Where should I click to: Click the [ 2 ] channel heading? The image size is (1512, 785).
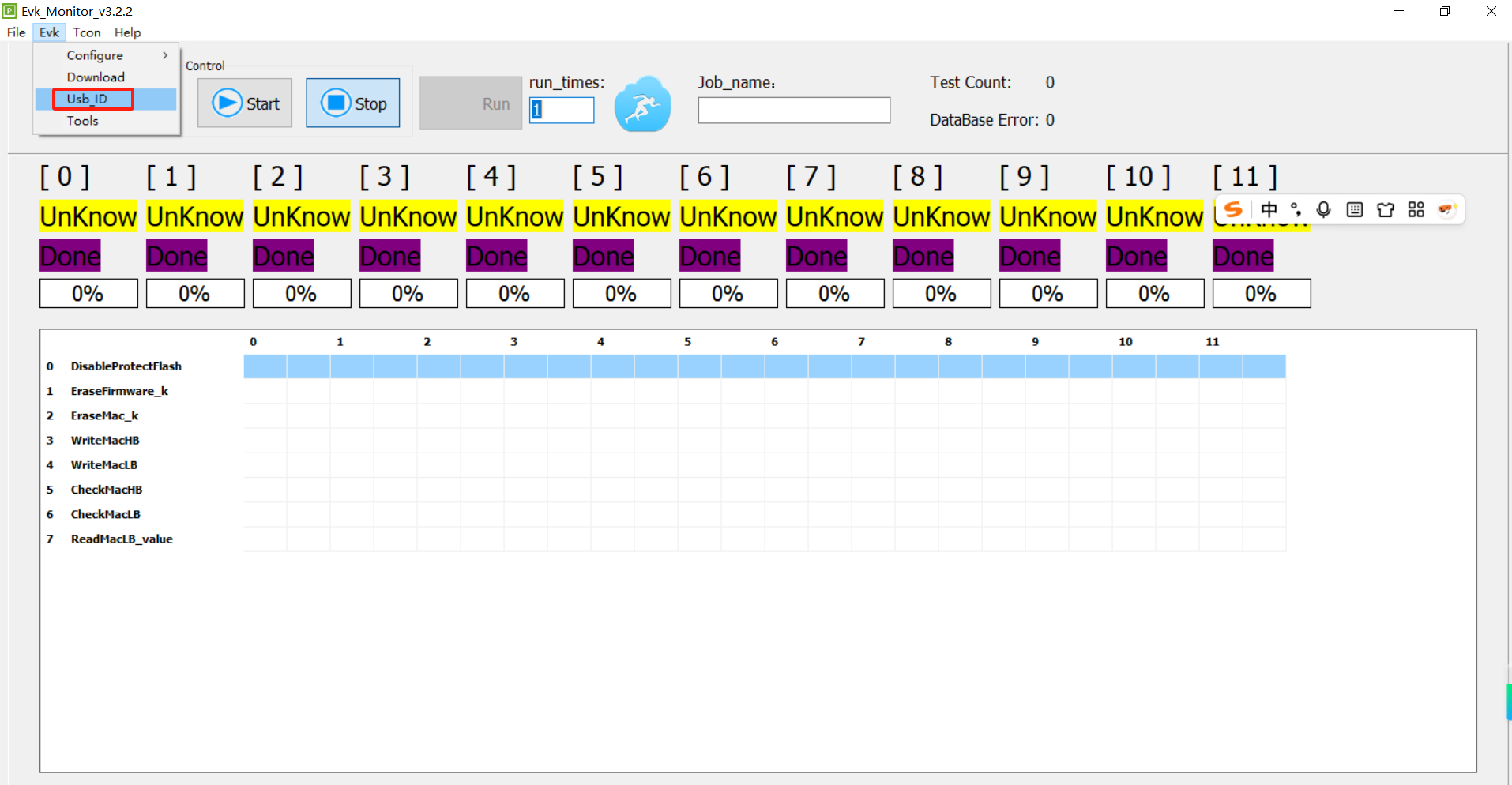(x=278, y=176)
